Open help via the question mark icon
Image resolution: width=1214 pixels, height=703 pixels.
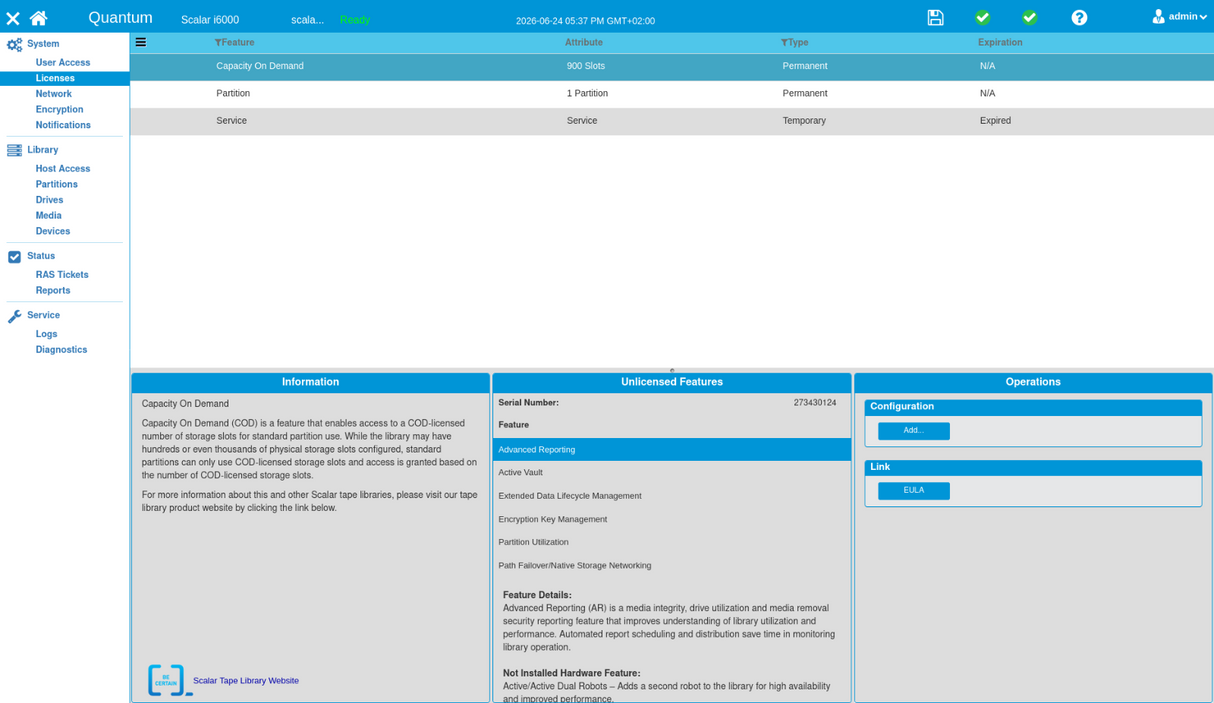tap(1079, 17)
